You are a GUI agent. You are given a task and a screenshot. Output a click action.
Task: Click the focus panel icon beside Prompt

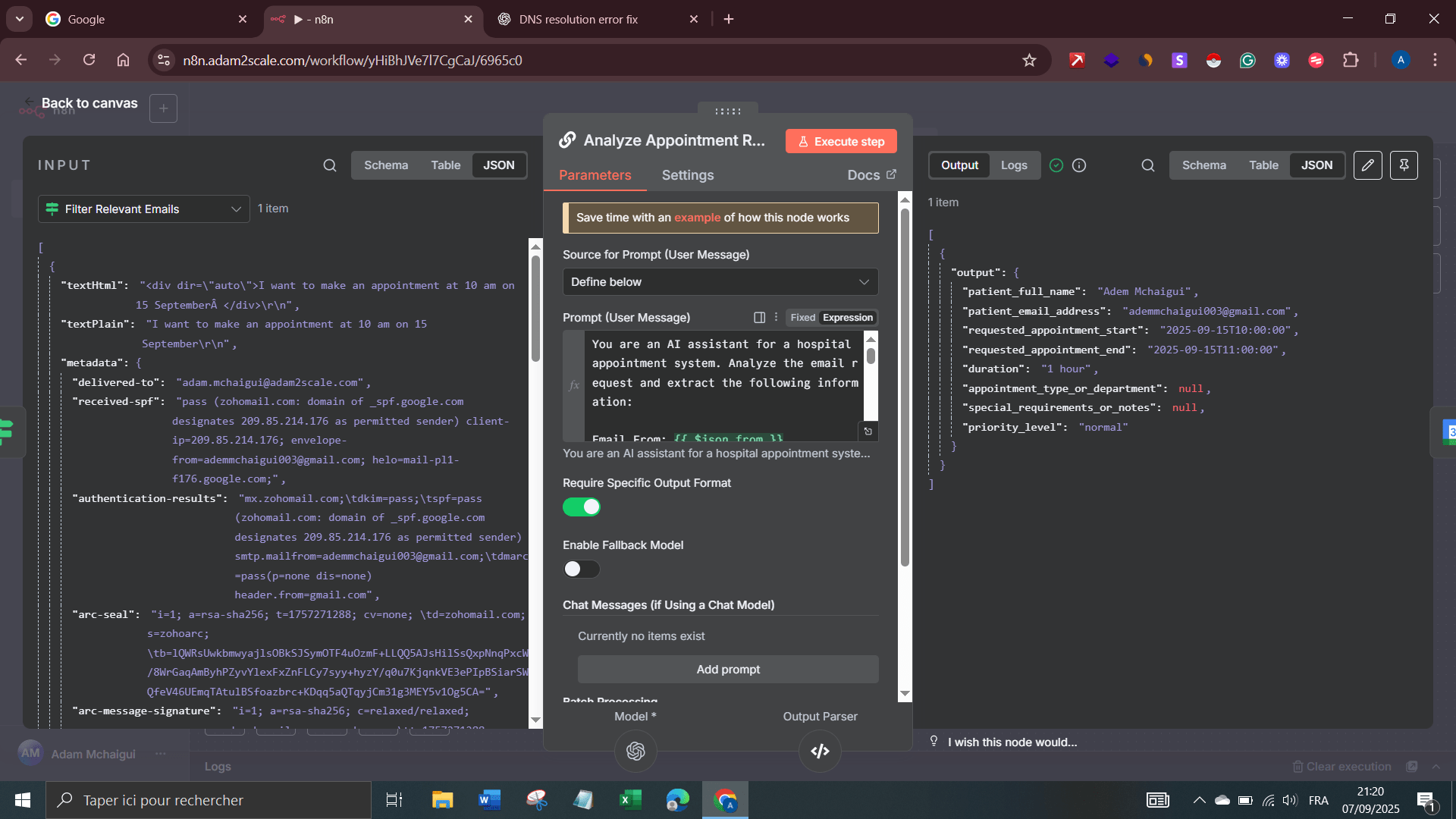(759, 317)
